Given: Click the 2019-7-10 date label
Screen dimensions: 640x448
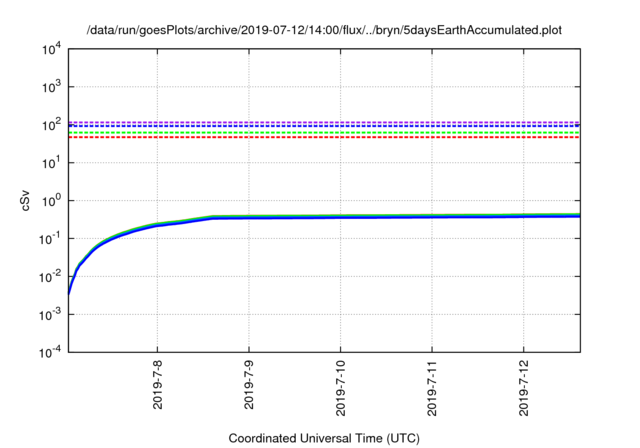Looking at the screenshot, I should (x=340, y=388).
